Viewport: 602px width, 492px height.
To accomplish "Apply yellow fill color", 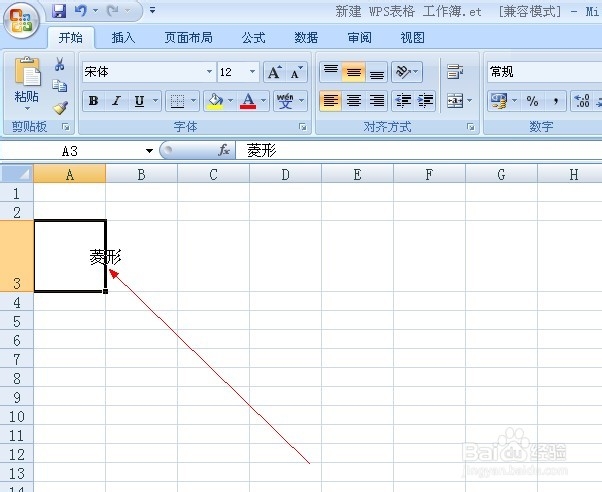I will [215, 101].
